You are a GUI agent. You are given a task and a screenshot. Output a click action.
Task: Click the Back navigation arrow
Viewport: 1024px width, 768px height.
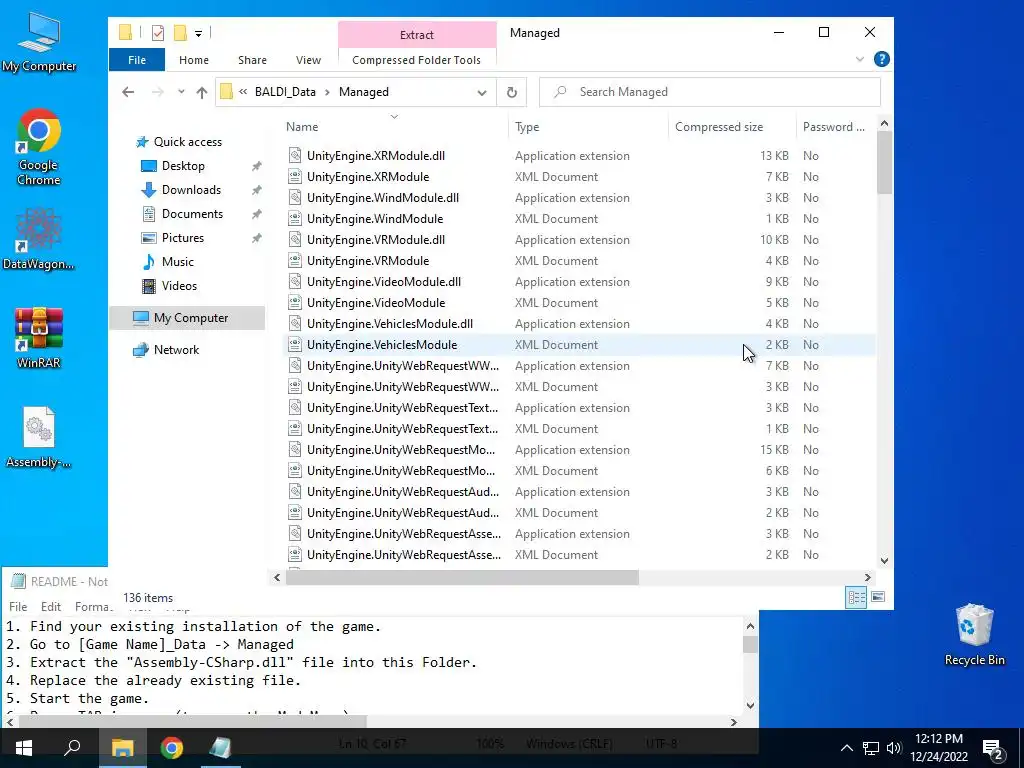coord(128,92)
